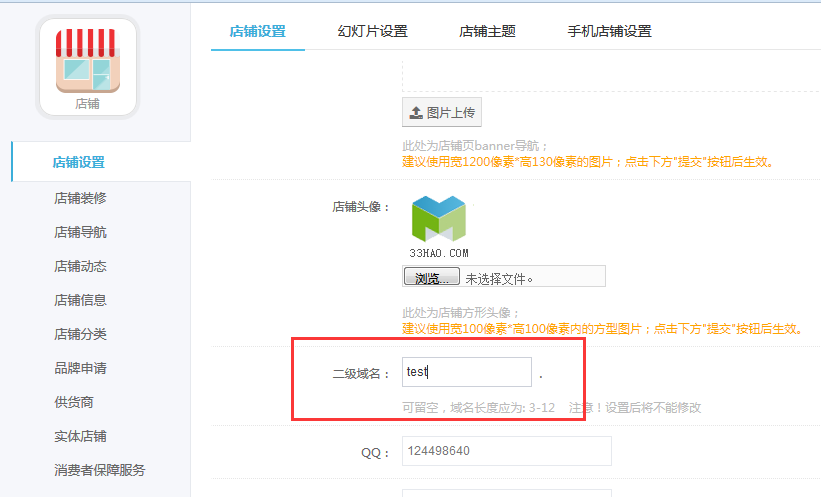Open 品牌申请 sidebar item
The image size is (821, 497).
80,368
